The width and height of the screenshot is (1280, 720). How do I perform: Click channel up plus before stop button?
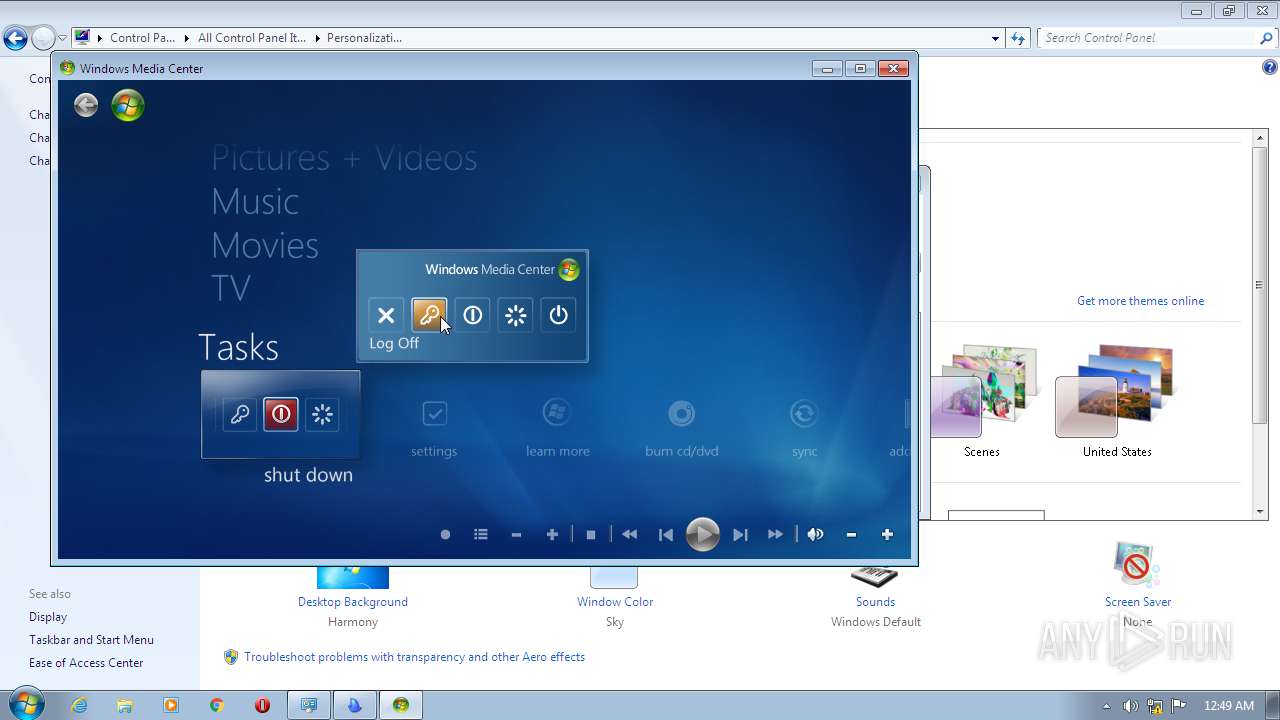tap(552, 535)
